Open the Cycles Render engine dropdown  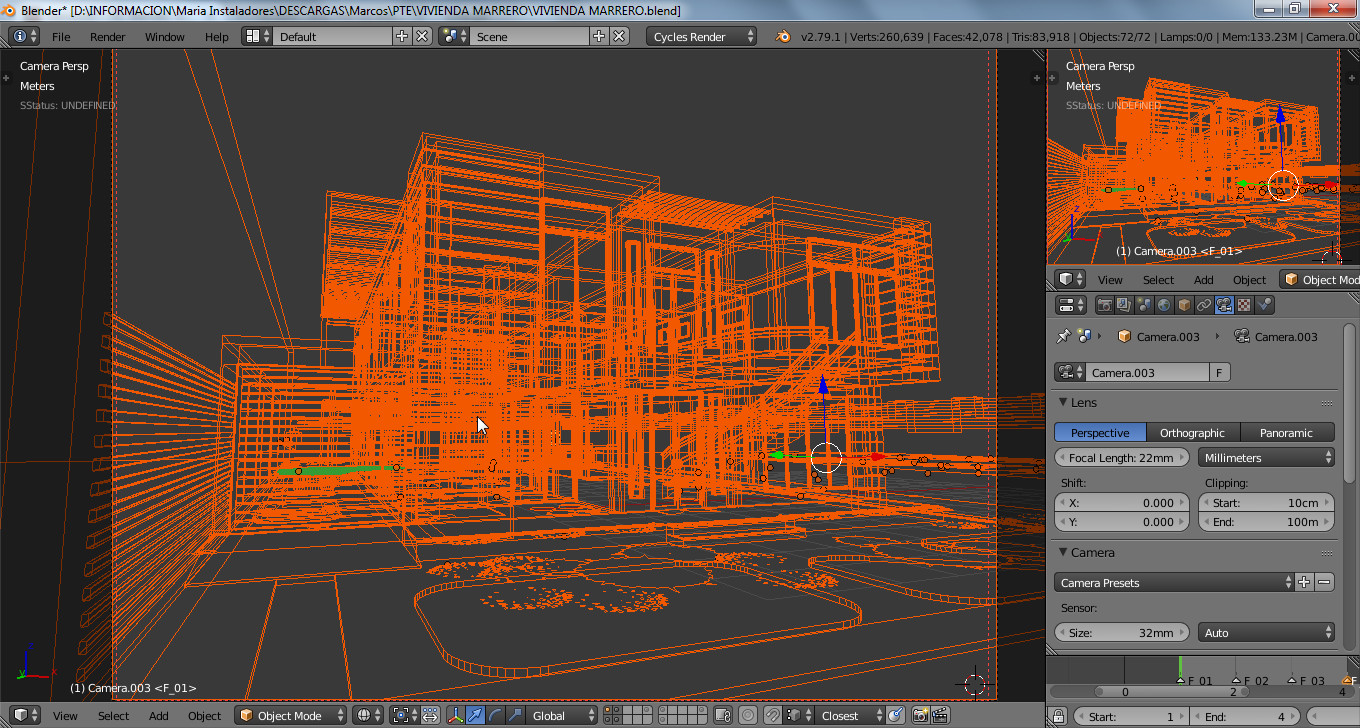(x=703, y=37)
